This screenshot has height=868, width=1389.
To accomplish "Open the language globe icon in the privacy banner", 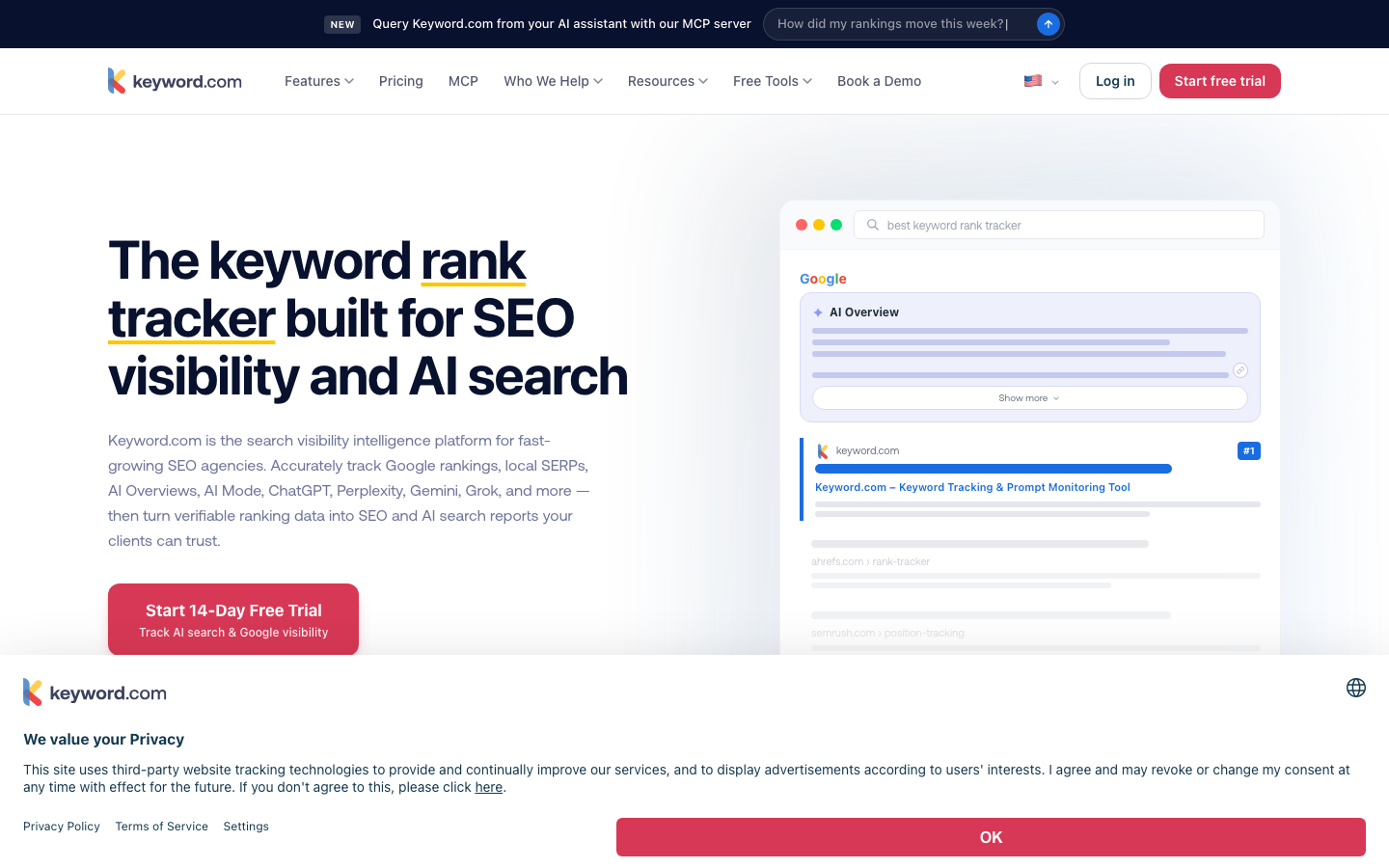I will pyautogui.click(x=1356, y=688).
